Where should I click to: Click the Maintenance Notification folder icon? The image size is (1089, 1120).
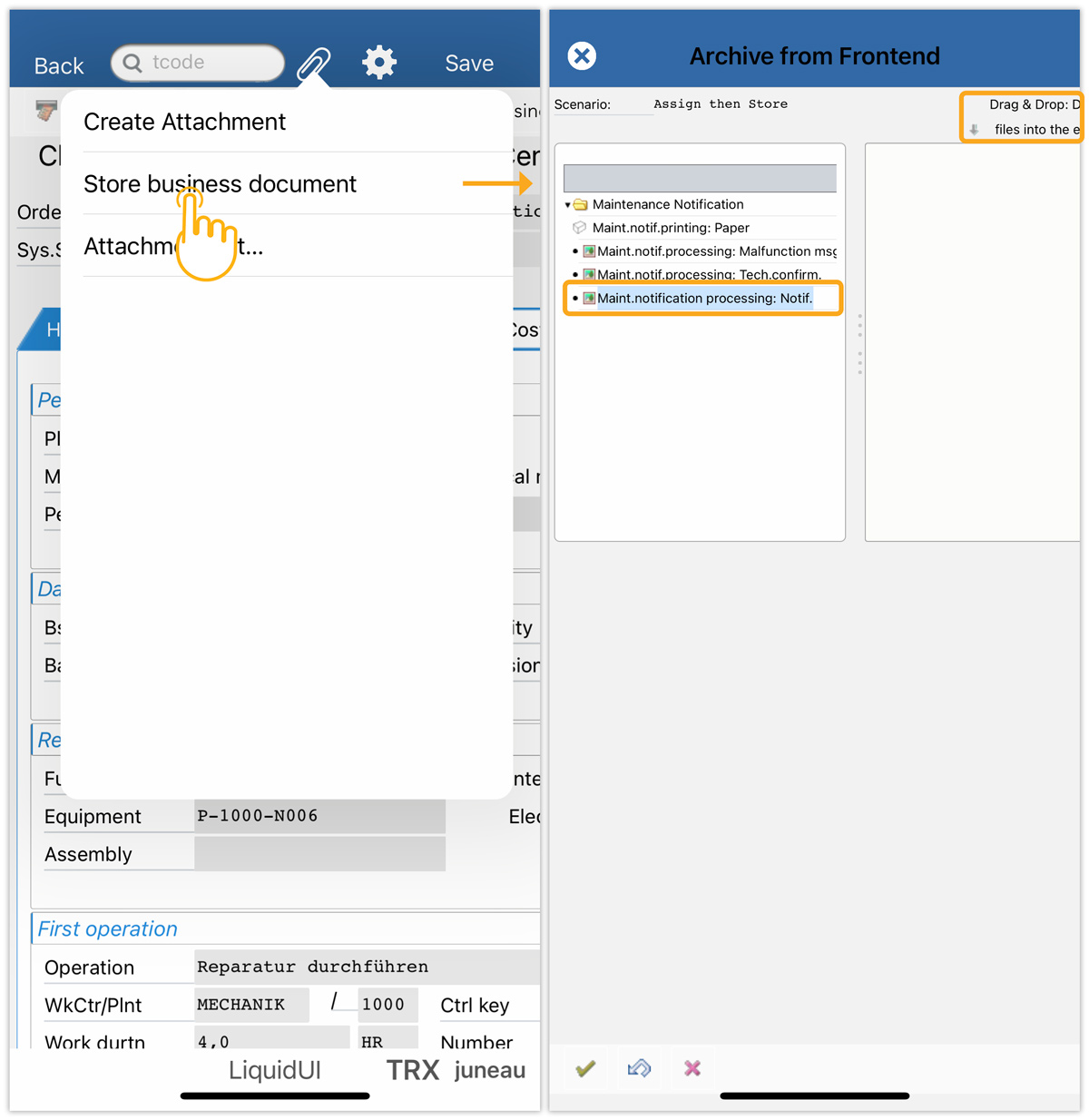(581, 205)
